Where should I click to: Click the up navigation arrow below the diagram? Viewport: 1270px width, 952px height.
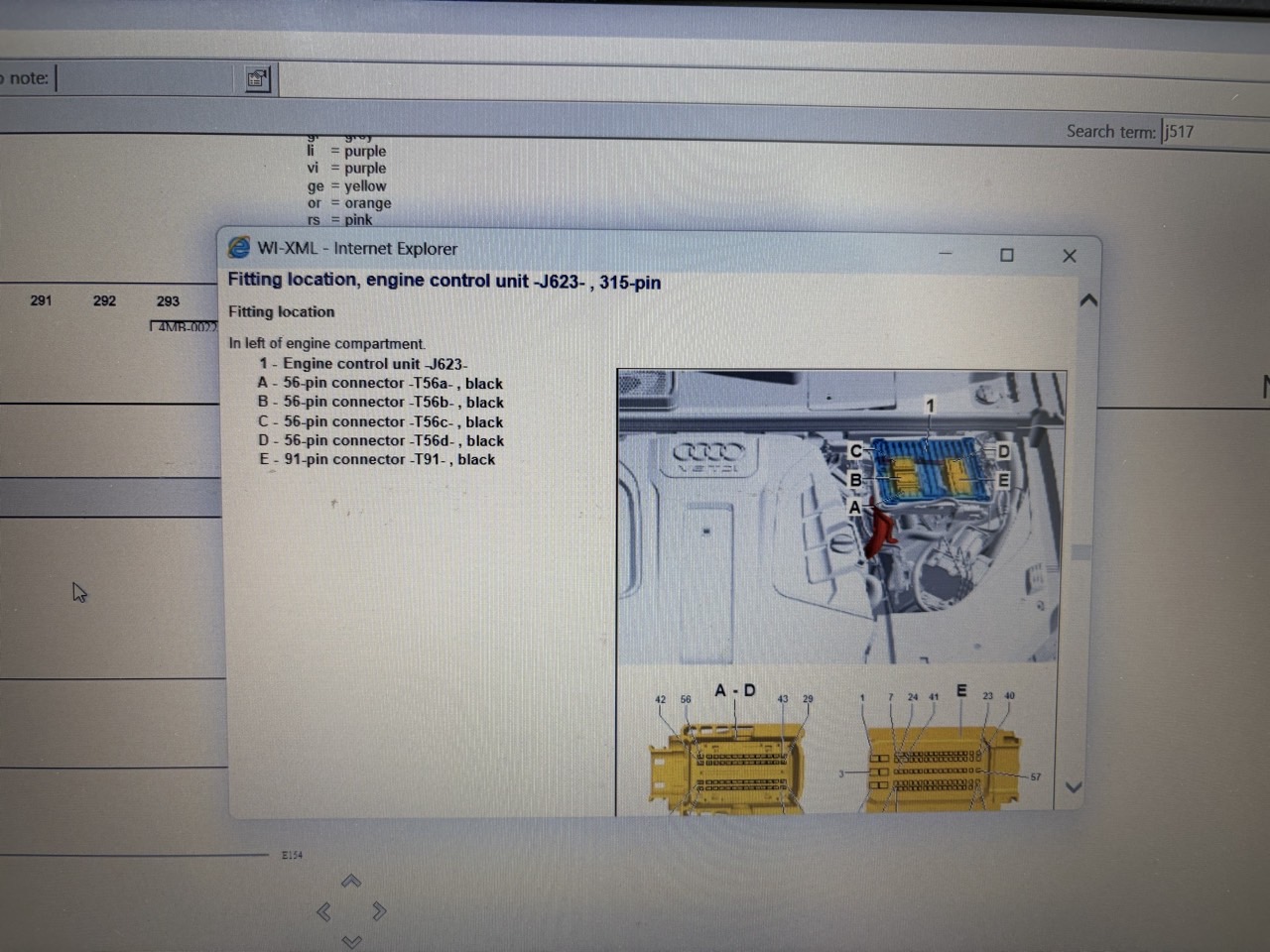[x=351, y=881]
